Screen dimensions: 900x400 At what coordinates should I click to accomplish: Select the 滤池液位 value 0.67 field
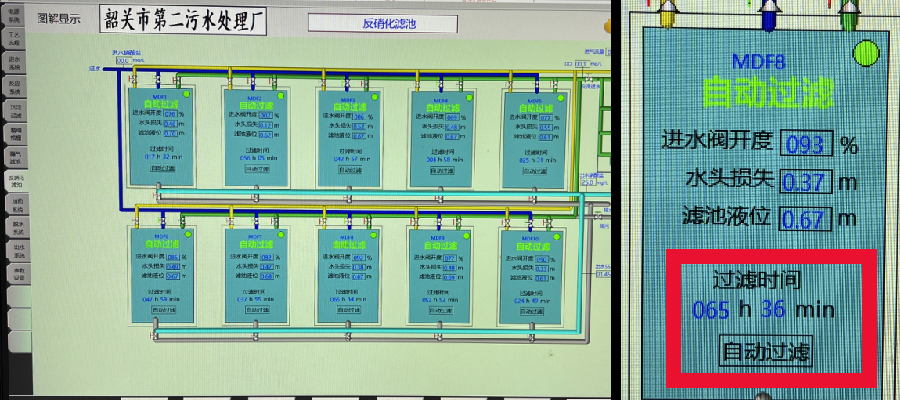click(x=806, y=217)
